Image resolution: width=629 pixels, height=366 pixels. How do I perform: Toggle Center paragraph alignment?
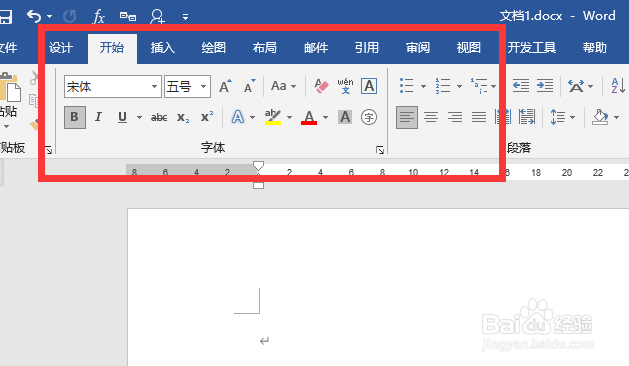click(431, 117)
